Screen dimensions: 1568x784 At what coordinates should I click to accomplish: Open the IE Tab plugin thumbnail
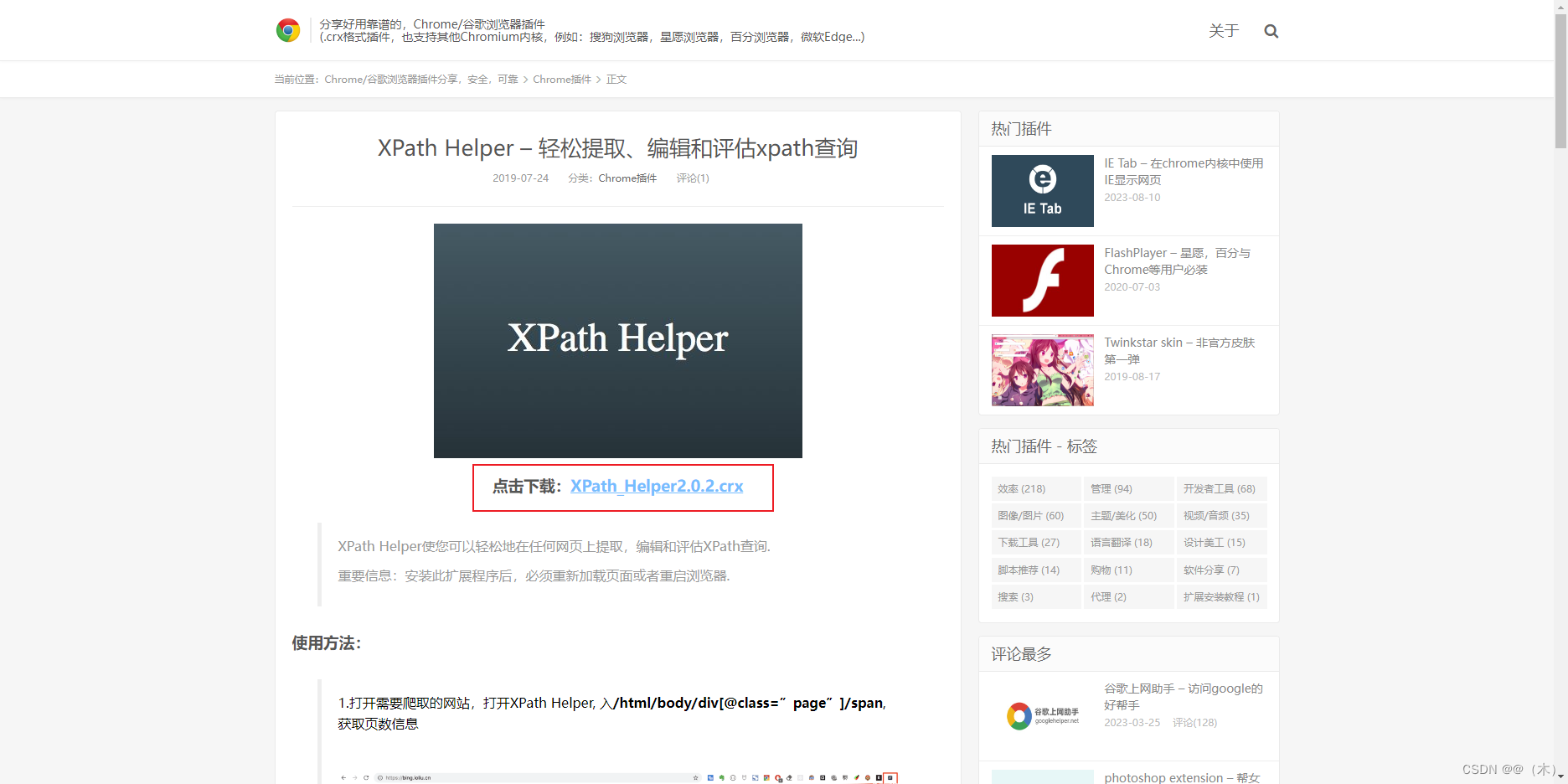(1043, 191)
